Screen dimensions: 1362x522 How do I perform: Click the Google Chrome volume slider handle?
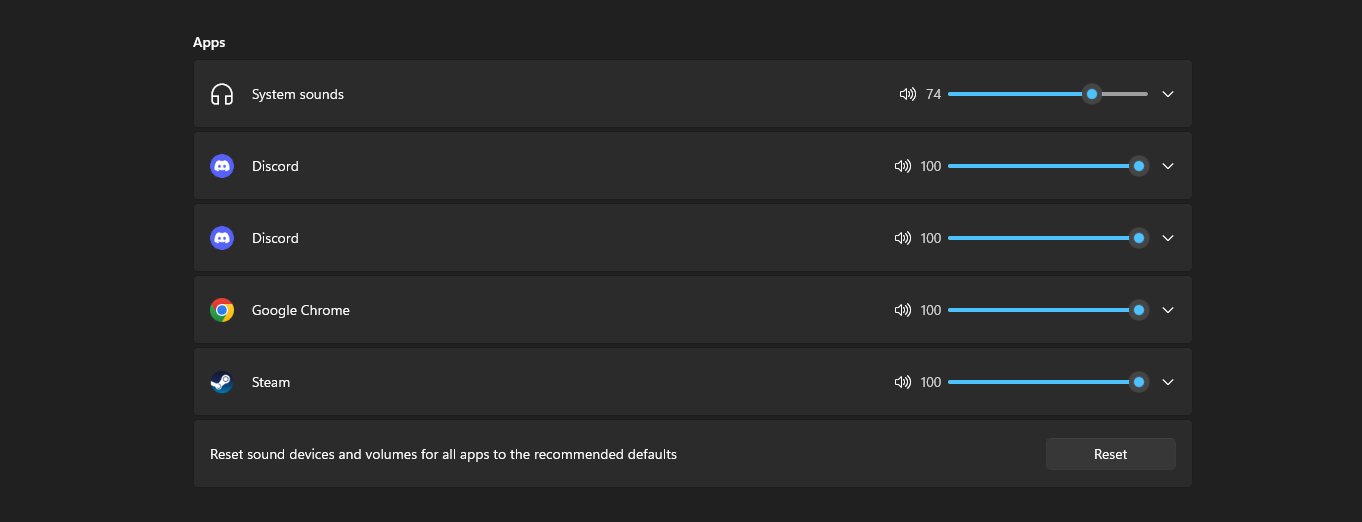click(x=1138, y=310)
